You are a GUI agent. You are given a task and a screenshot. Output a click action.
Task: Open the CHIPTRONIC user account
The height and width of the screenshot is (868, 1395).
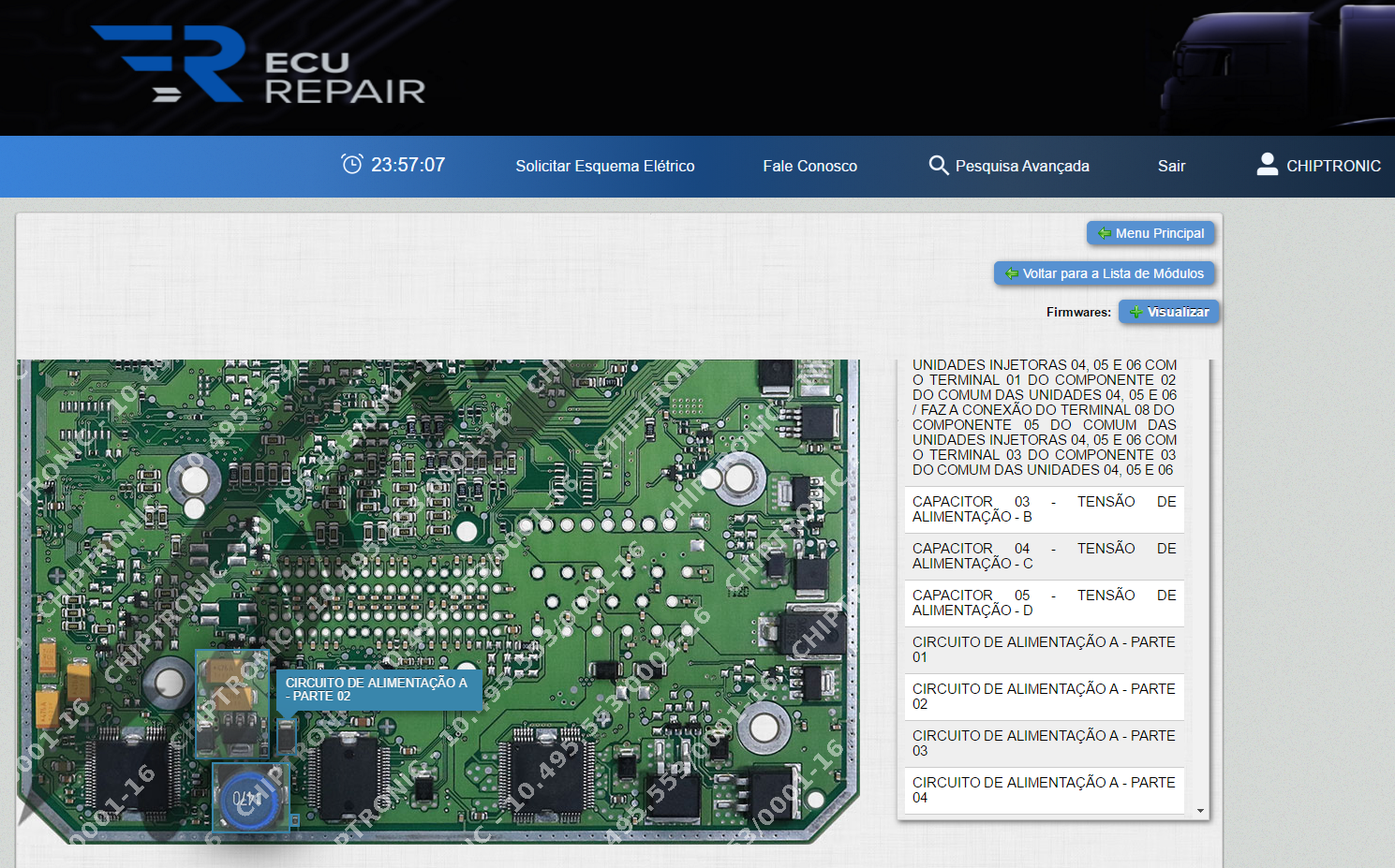(1319, 166)
